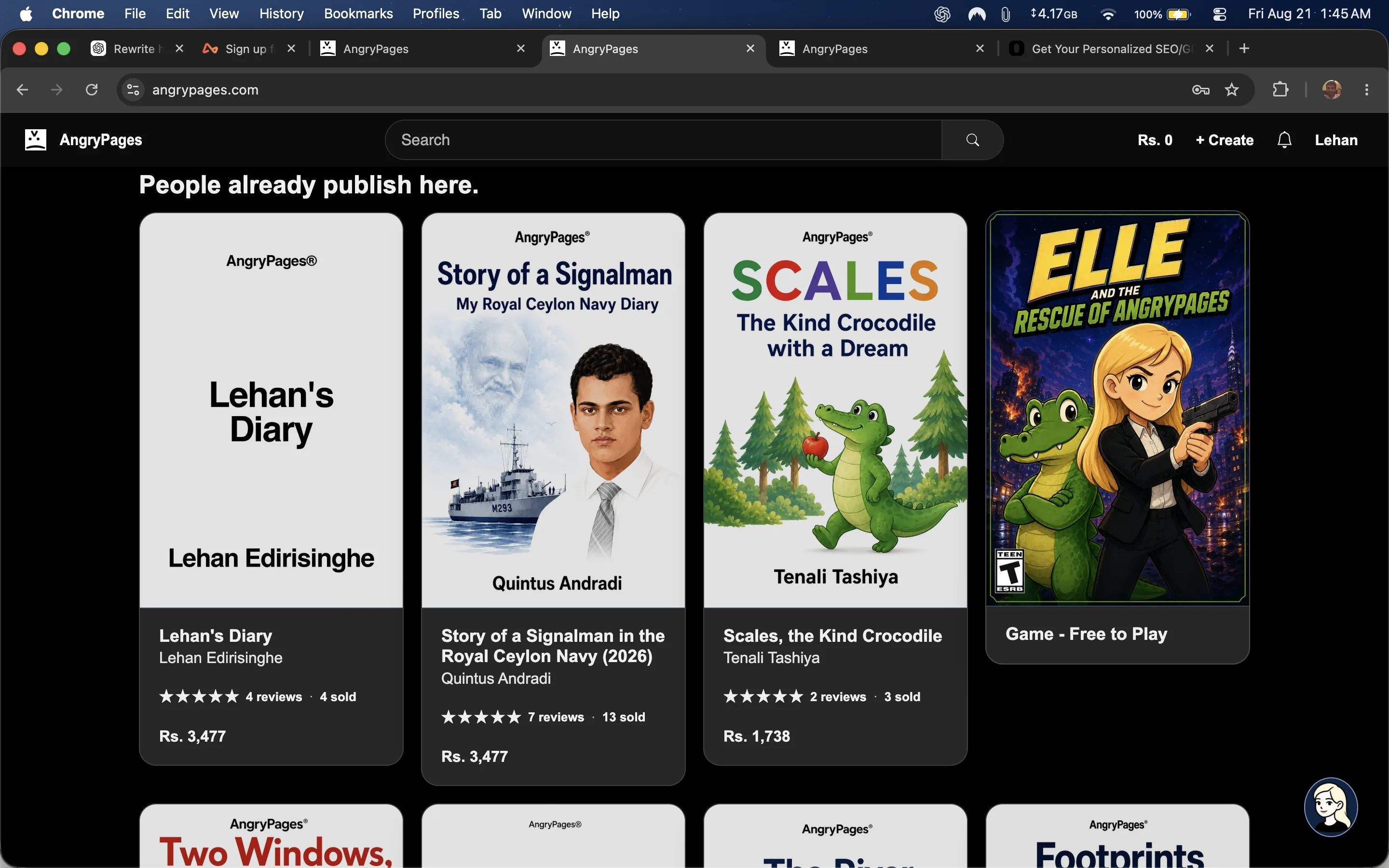Click the AngryPages brand name link

[x=101, y=140]
